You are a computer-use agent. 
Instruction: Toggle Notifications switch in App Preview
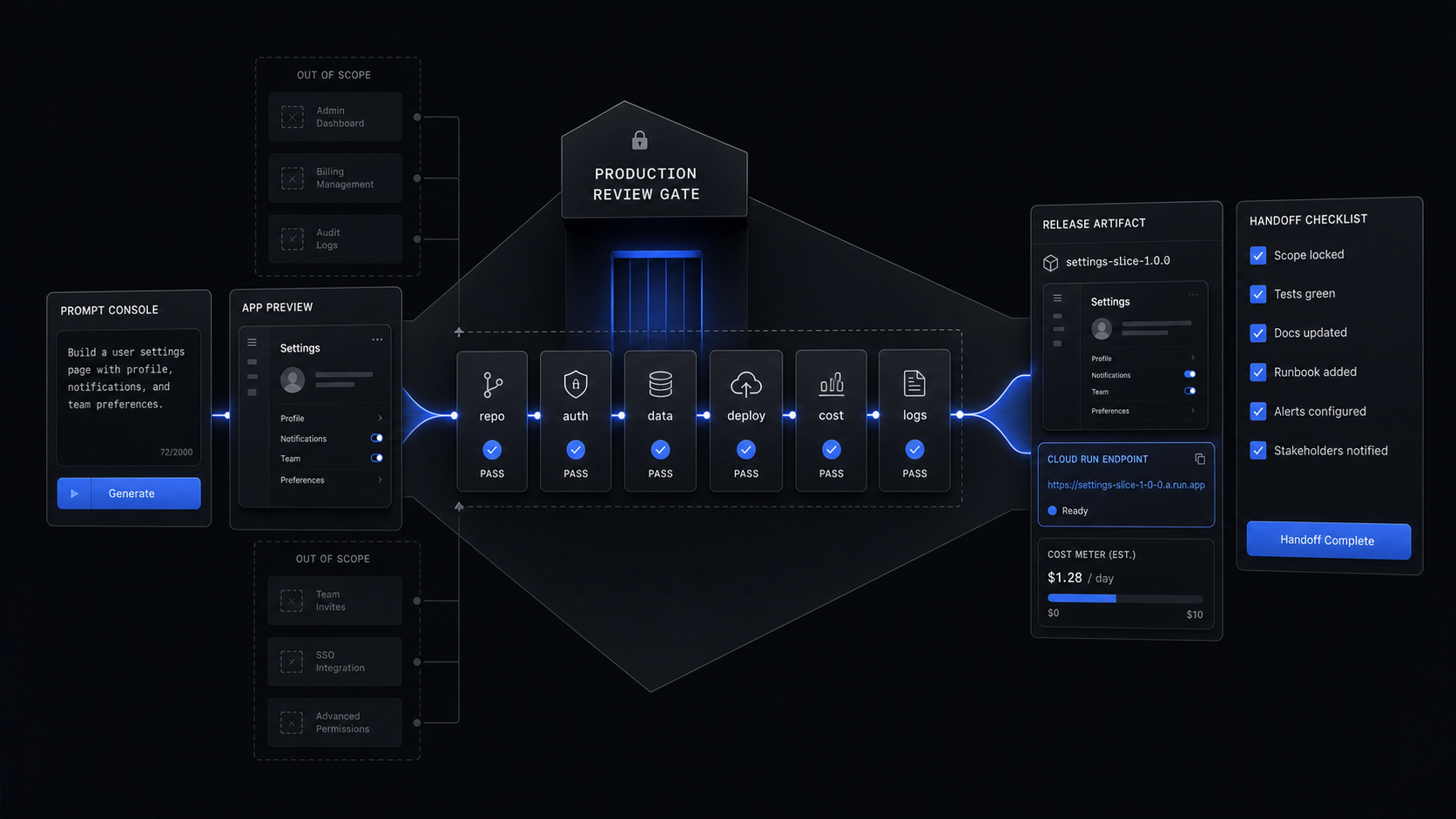point(376,438)
